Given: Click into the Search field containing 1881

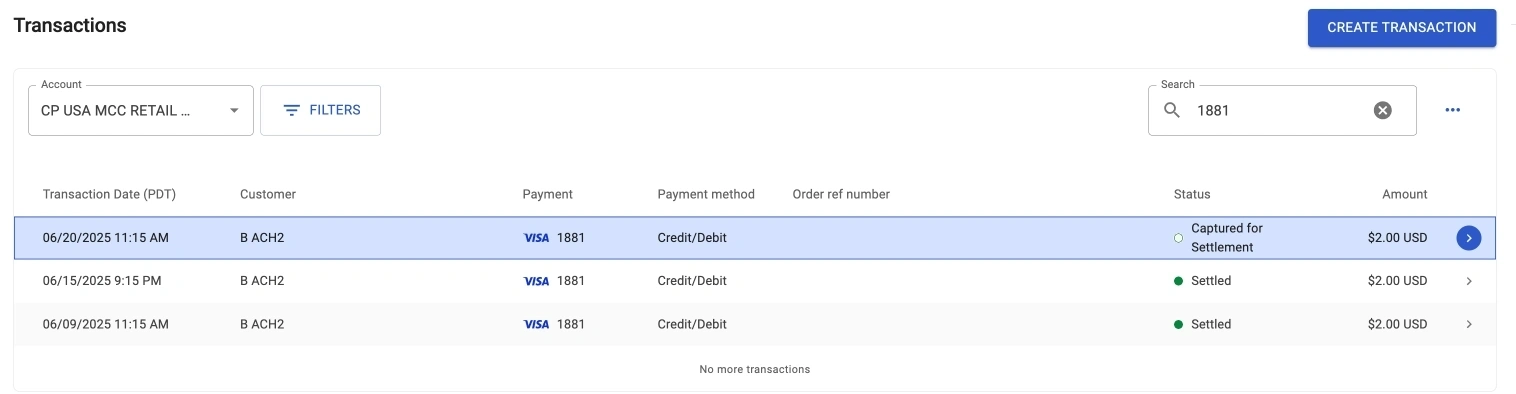Looking at the screenshot, I should point(1282,110).
